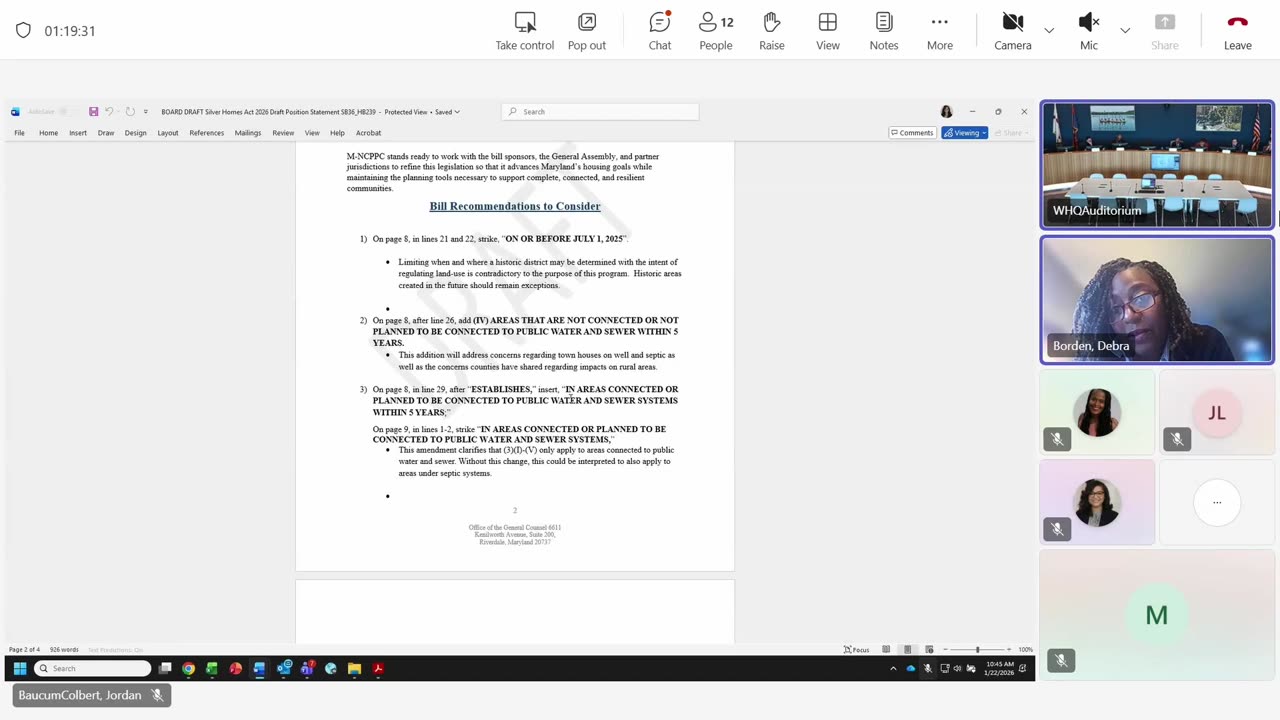Image resolution: width=1280 pixels, height=720 pixels.
Task: Click the Comments button in Word
Action: [x=912, y=133]
